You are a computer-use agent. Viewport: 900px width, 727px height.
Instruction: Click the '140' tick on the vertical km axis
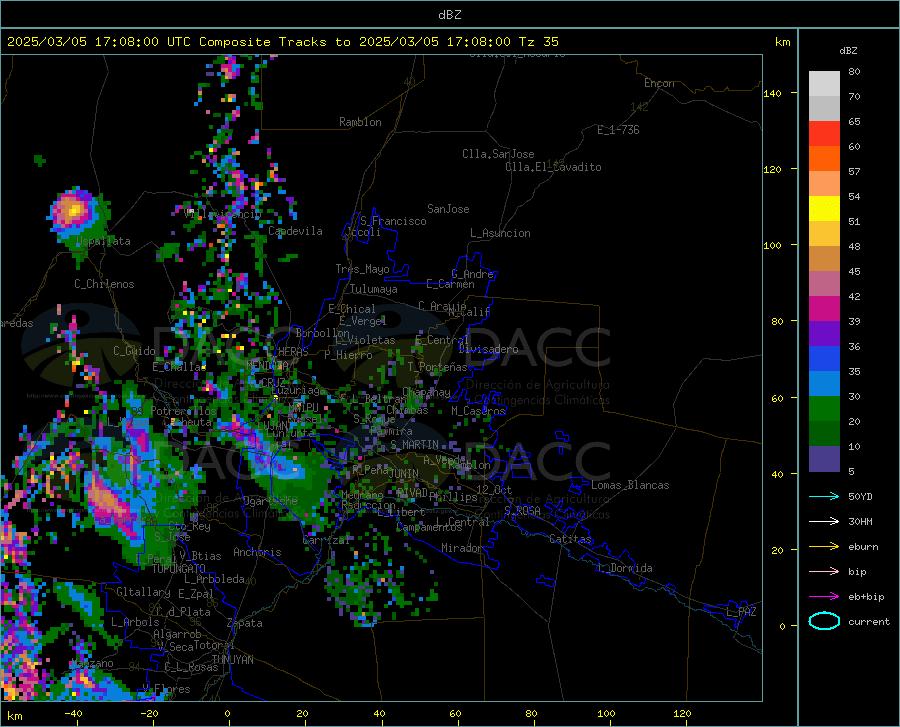point(772,93)
